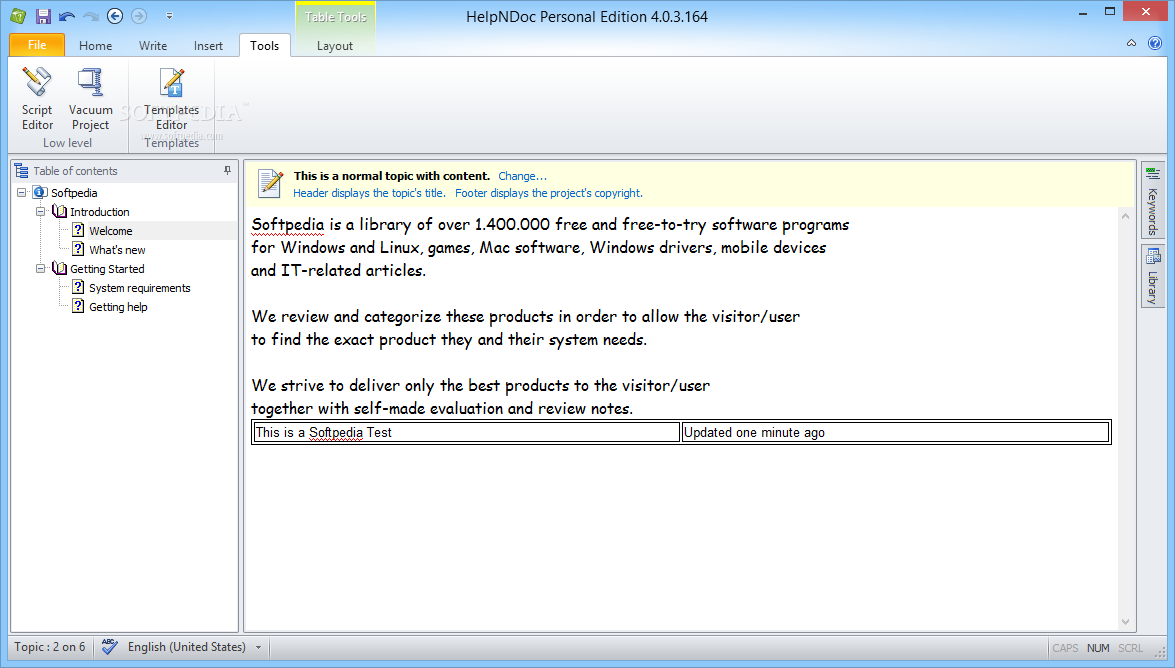The width and height of the screenshot is (1175, 668).
Task: Click the editor scrollbar down arrow
Action: [x=1125, y=622]
